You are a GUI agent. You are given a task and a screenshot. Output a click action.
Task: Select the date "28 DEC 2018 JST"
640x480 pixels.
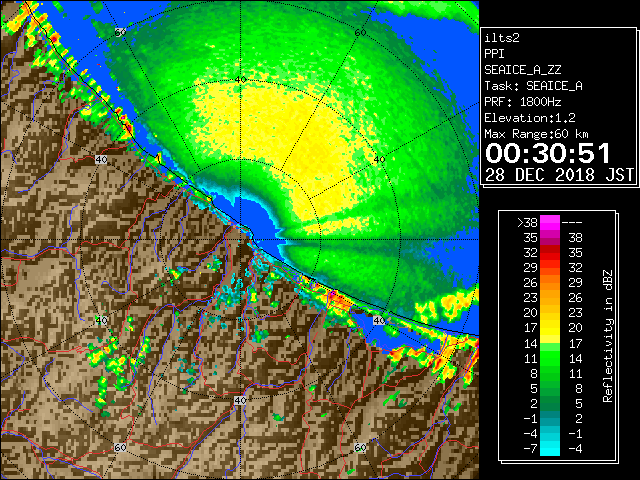[x=560, y=175]
